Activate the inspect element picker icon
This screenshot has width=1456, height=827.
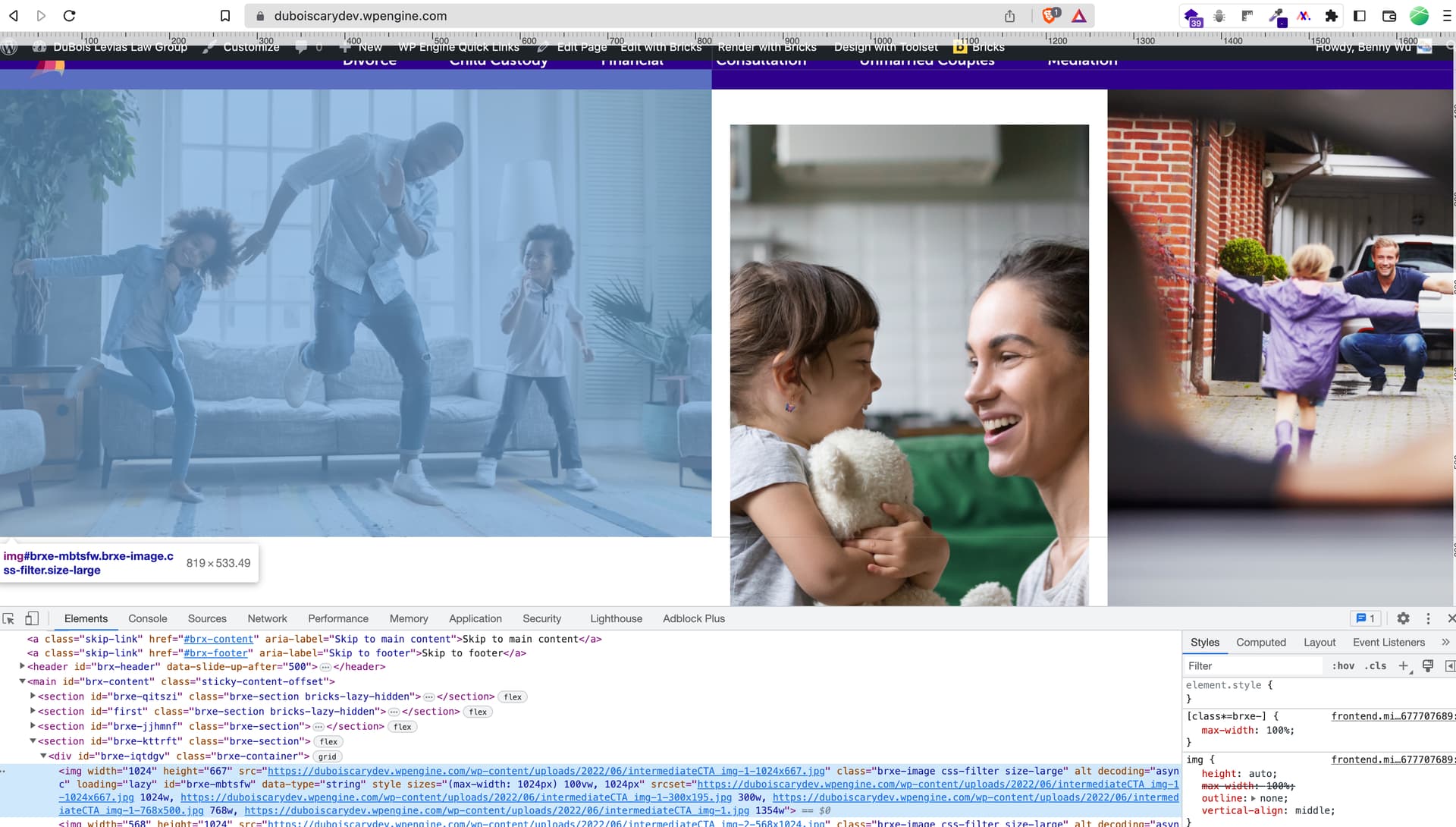[x=8, y=618]
